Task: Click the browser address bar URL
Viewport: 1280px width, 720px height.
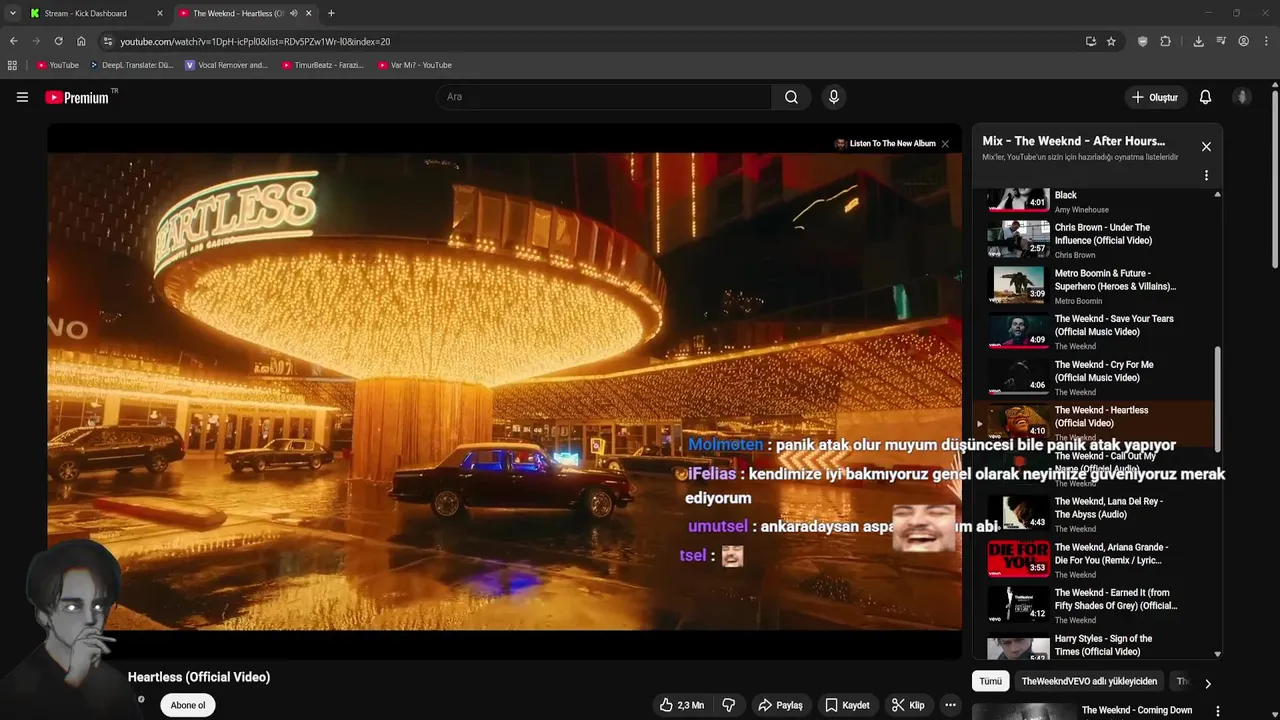Action: tap(255, 41)
